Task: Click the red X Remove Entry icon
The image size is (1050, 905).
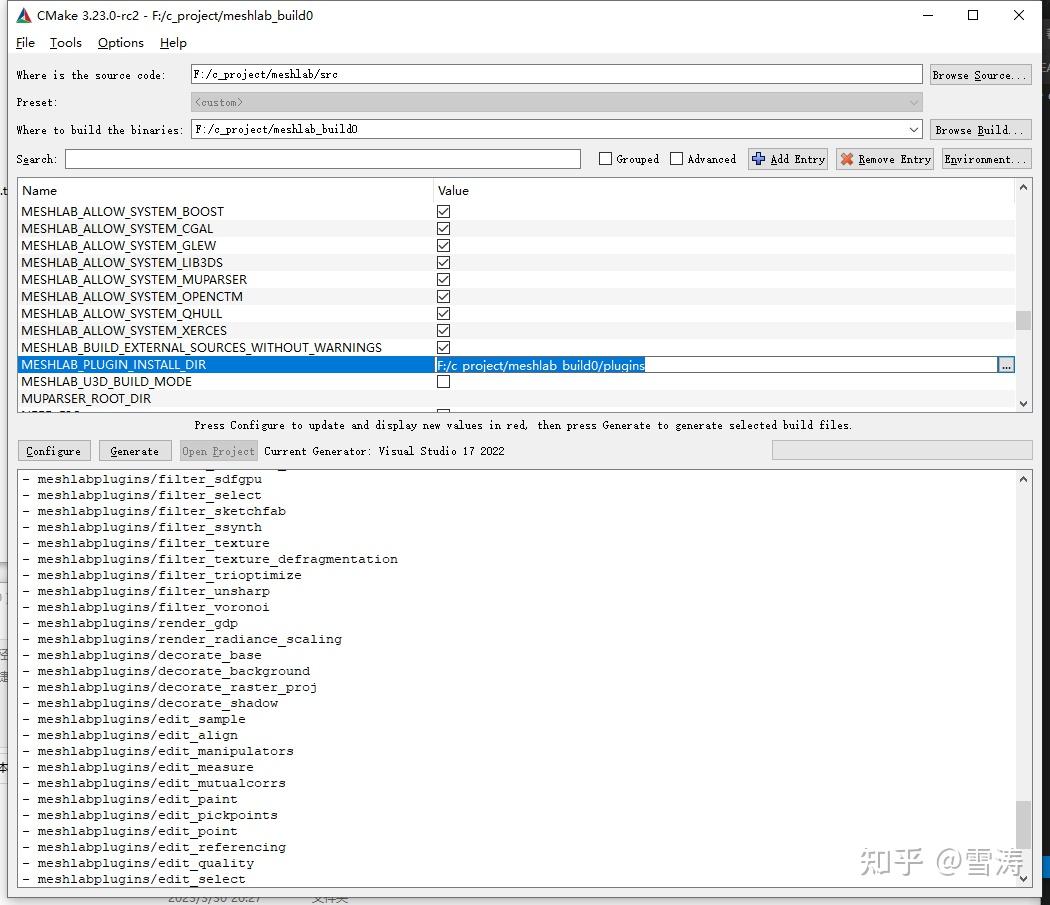Action: point(847,159)
